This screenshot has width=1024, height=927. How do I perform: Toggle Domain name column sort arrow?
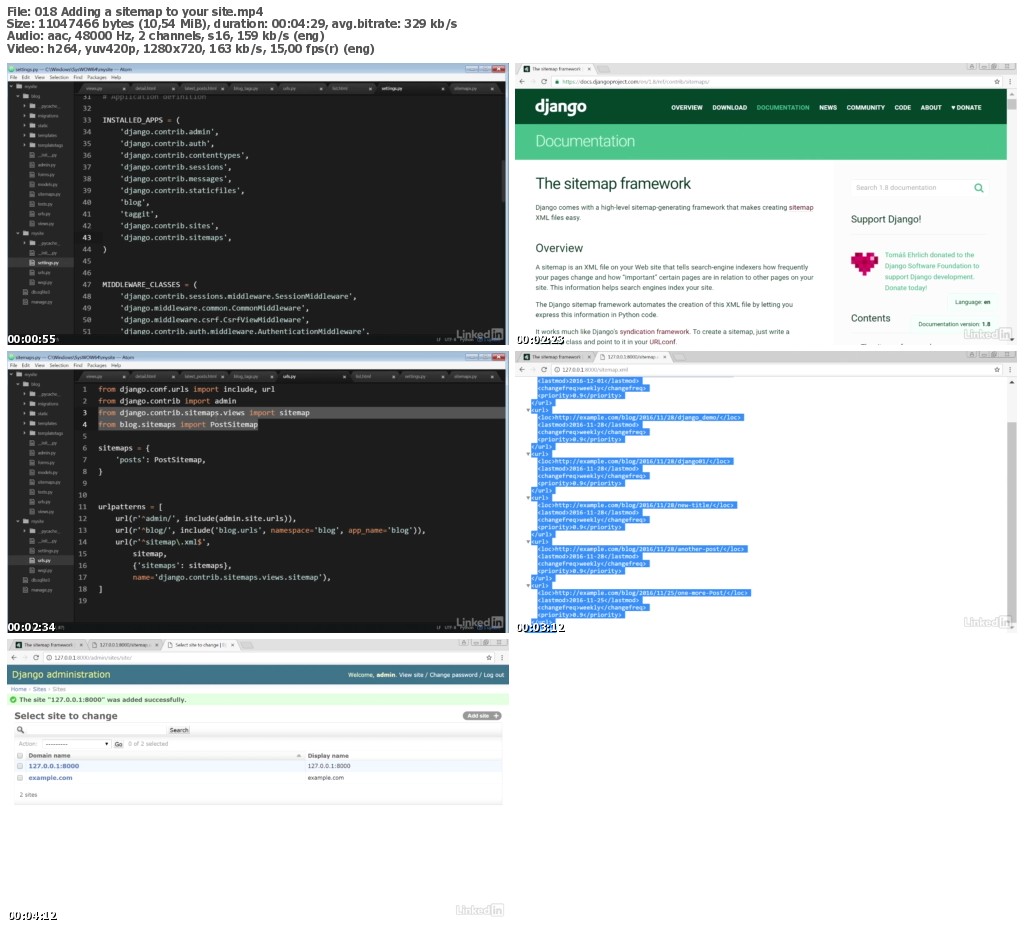point(298,756)
